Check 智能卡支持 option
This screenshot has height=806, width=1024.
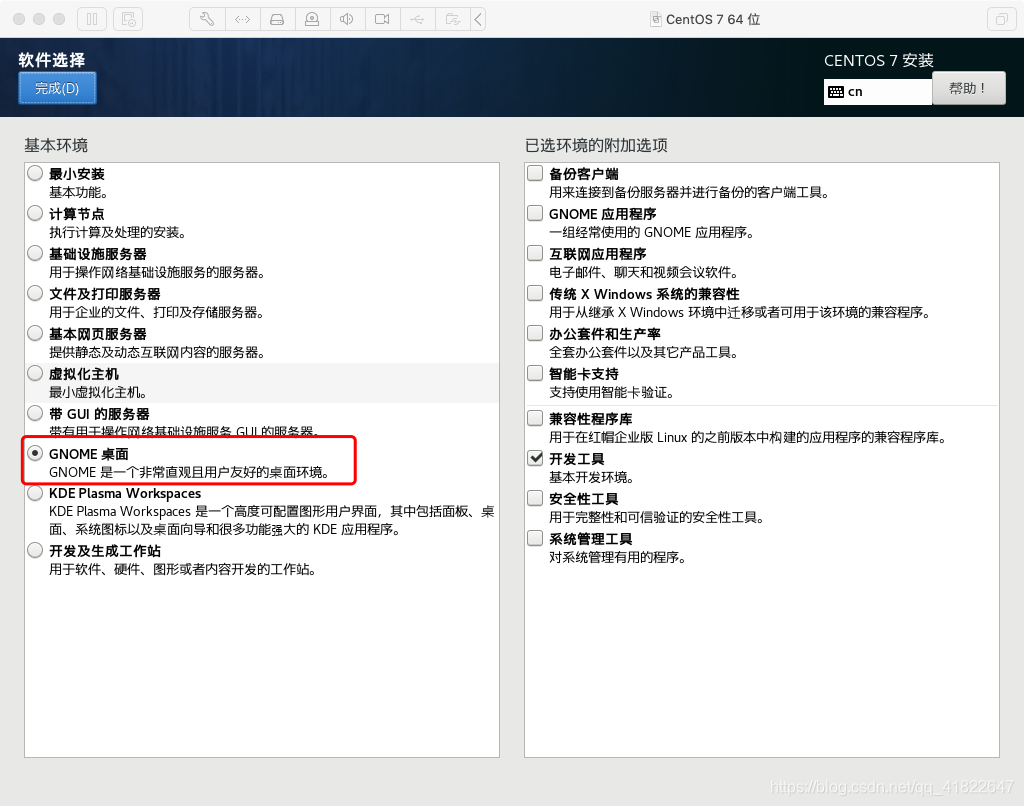[535, 373]
